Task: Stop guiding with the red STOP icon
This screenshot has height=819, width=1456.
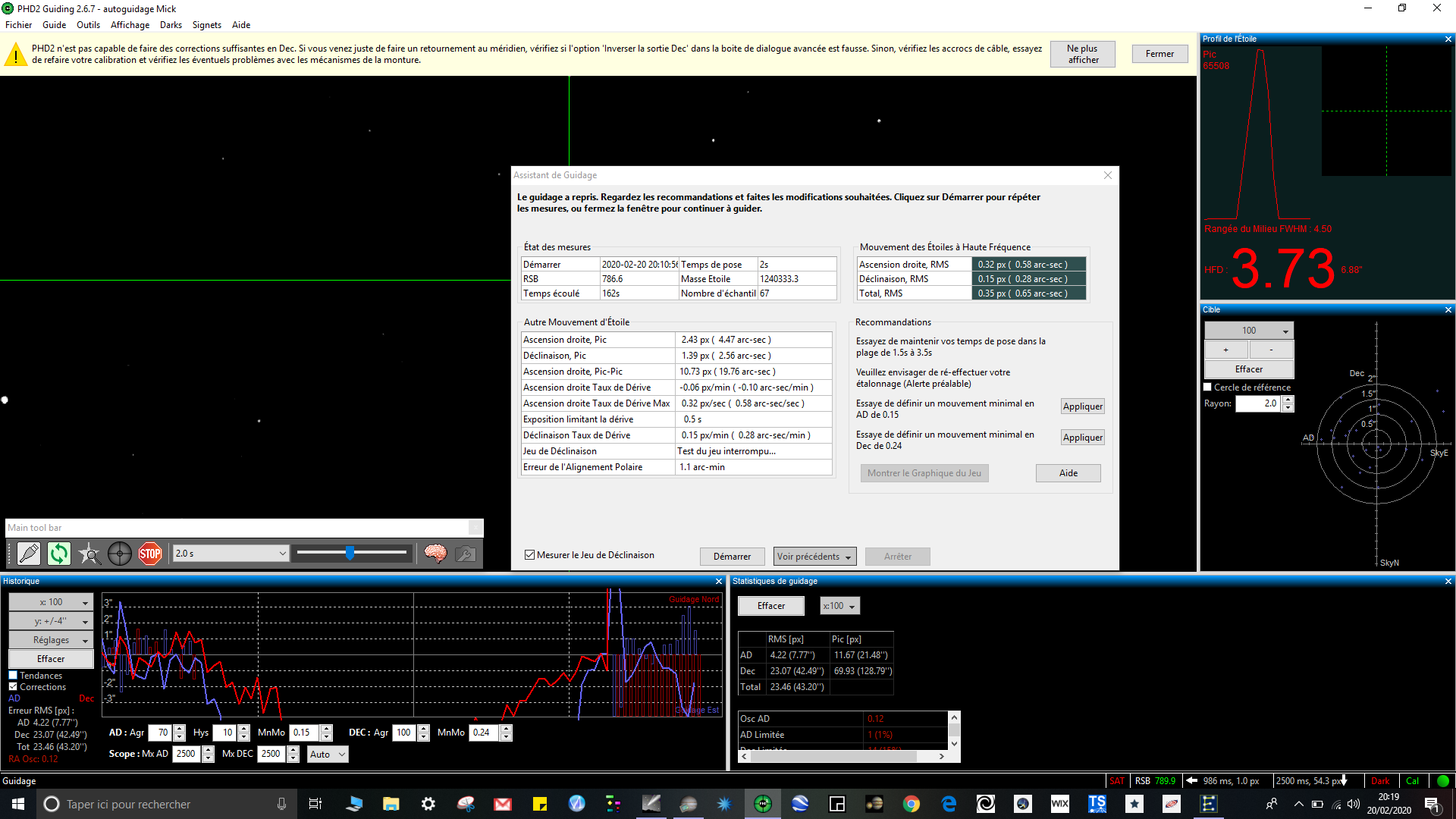Action: [150, 554]
